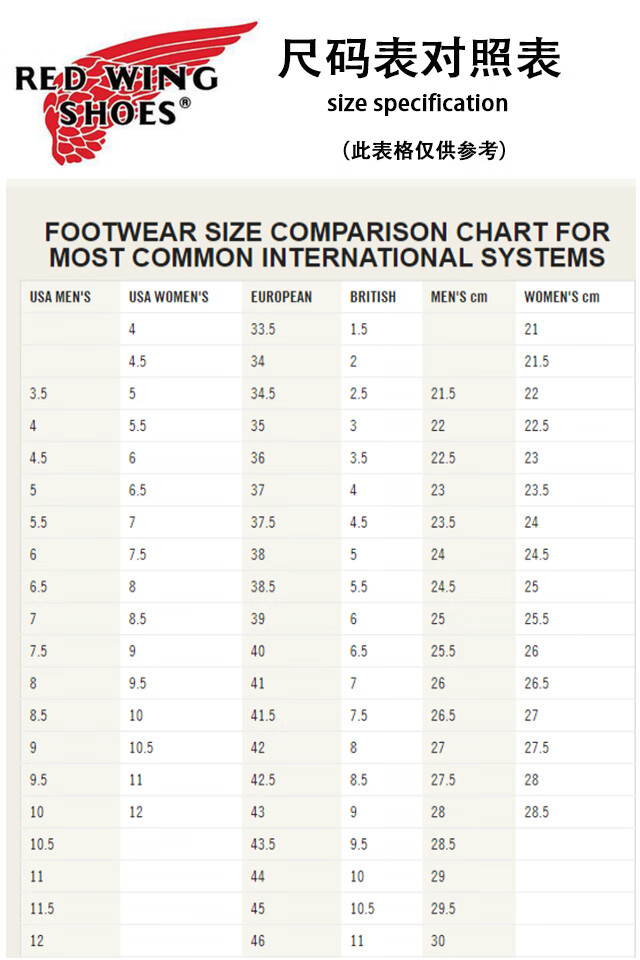Click the USA Women's size 12 cell
The width and height of the screenshot is (640, 960).
pyautogui.click(x=136, y=812)
